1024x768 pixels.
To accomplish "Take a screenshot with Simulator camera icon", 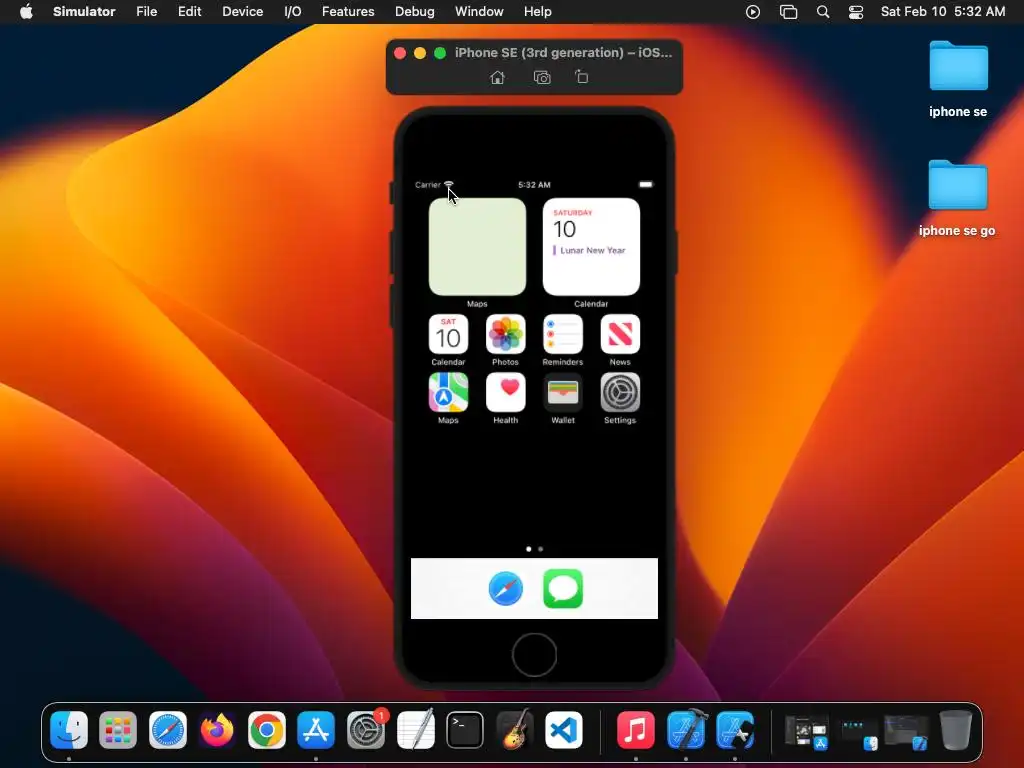I will (x=542, y=78).
